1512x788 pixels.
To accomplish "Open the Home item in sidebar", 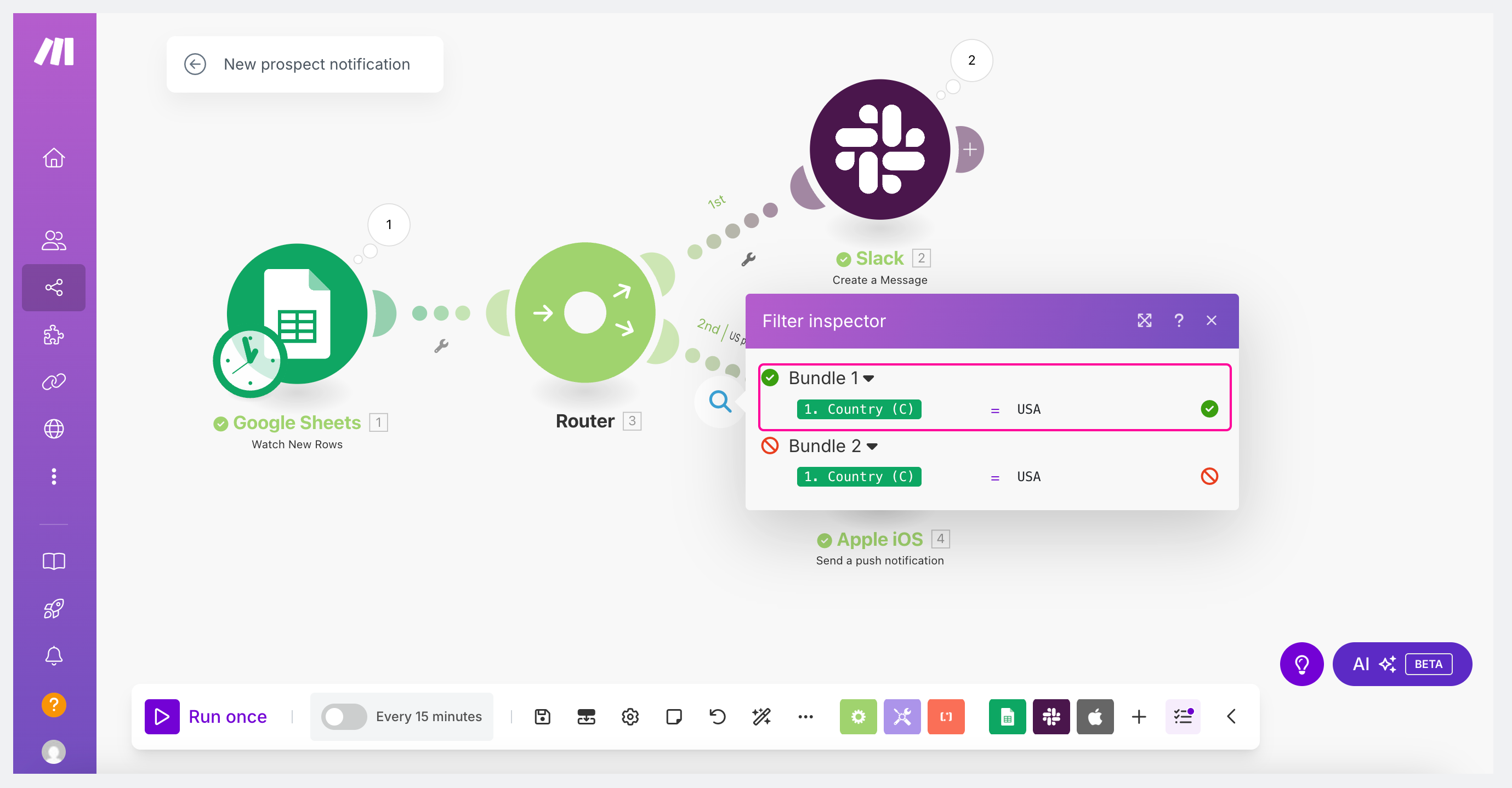I will [x=53, y=157].
